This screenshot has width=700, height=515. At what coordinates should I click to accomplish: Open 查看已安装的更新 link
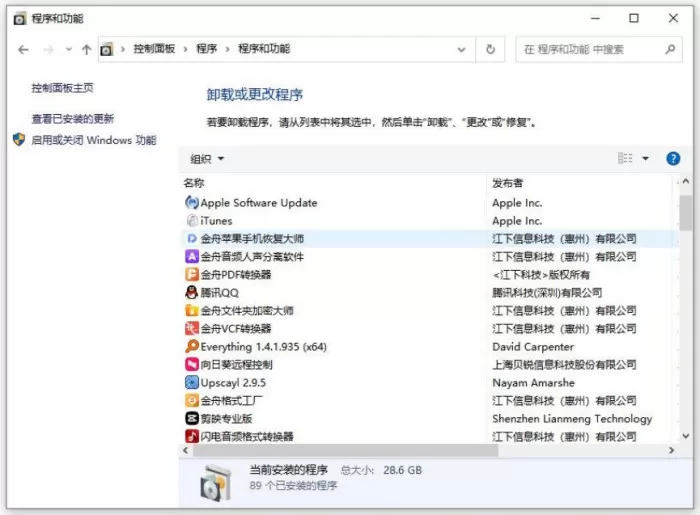coord(73,119)
